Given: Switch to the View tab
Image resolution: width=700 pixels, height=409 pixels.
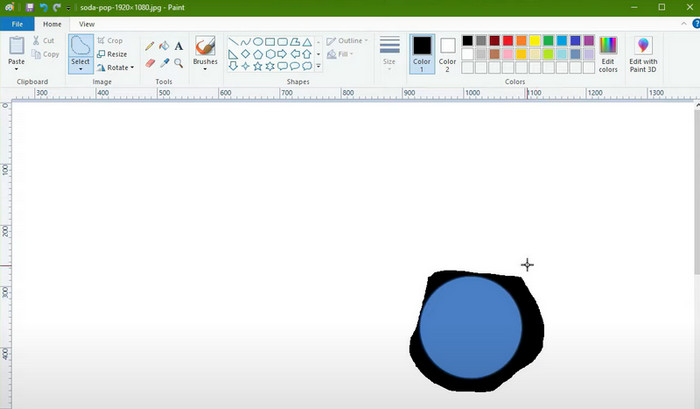Looking at the screenshot, I should tap(87, 24).
